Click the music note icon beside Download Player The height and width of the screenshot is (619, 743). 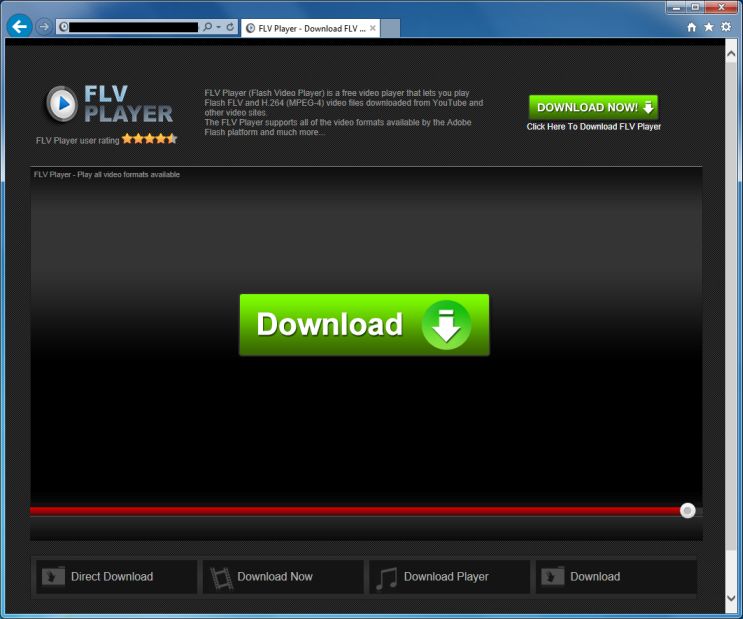[x=387, y=578]
